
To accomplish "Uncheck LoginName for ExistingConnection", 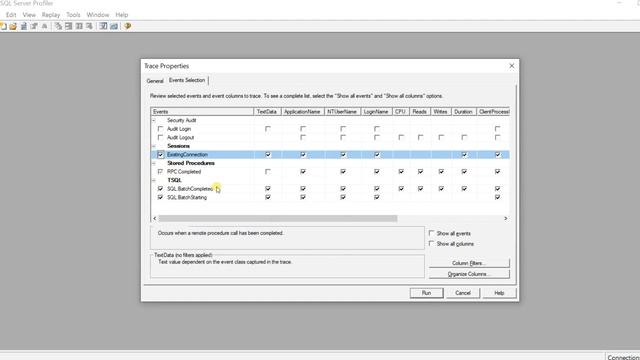I will pos(377,155).
